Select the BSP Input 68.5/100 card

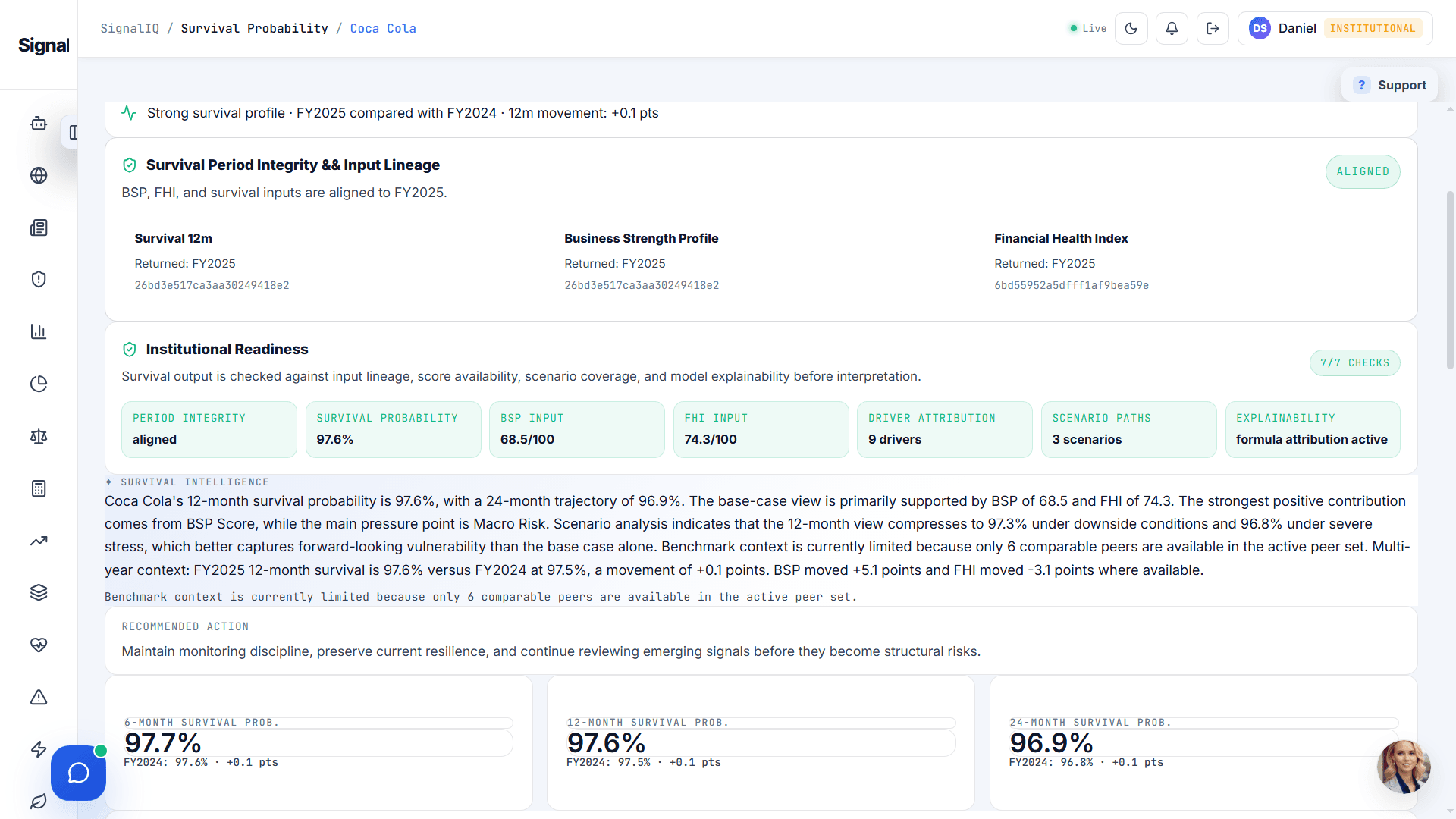(x=576, y=429)
